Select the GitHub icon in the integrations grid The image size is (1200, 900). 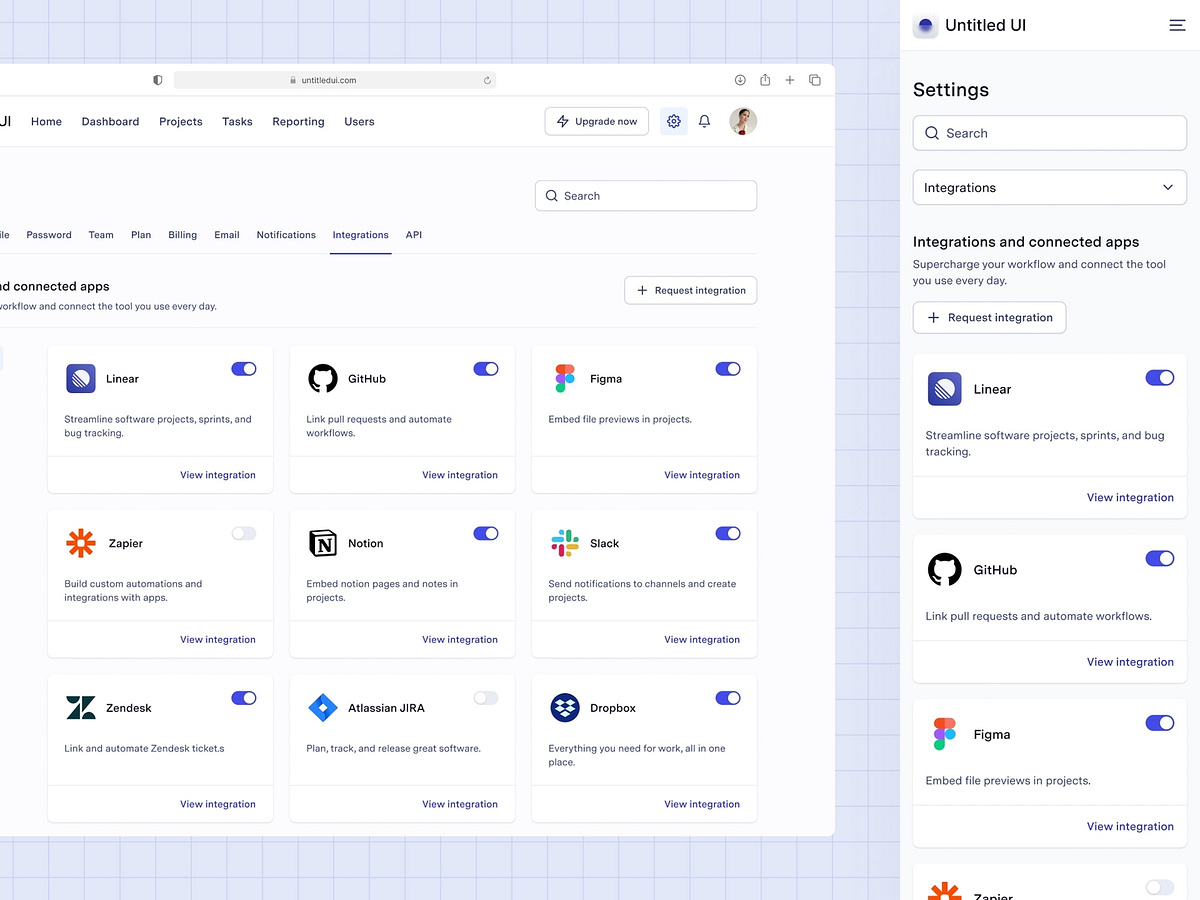pyautogui.click(x=322, y=378)
